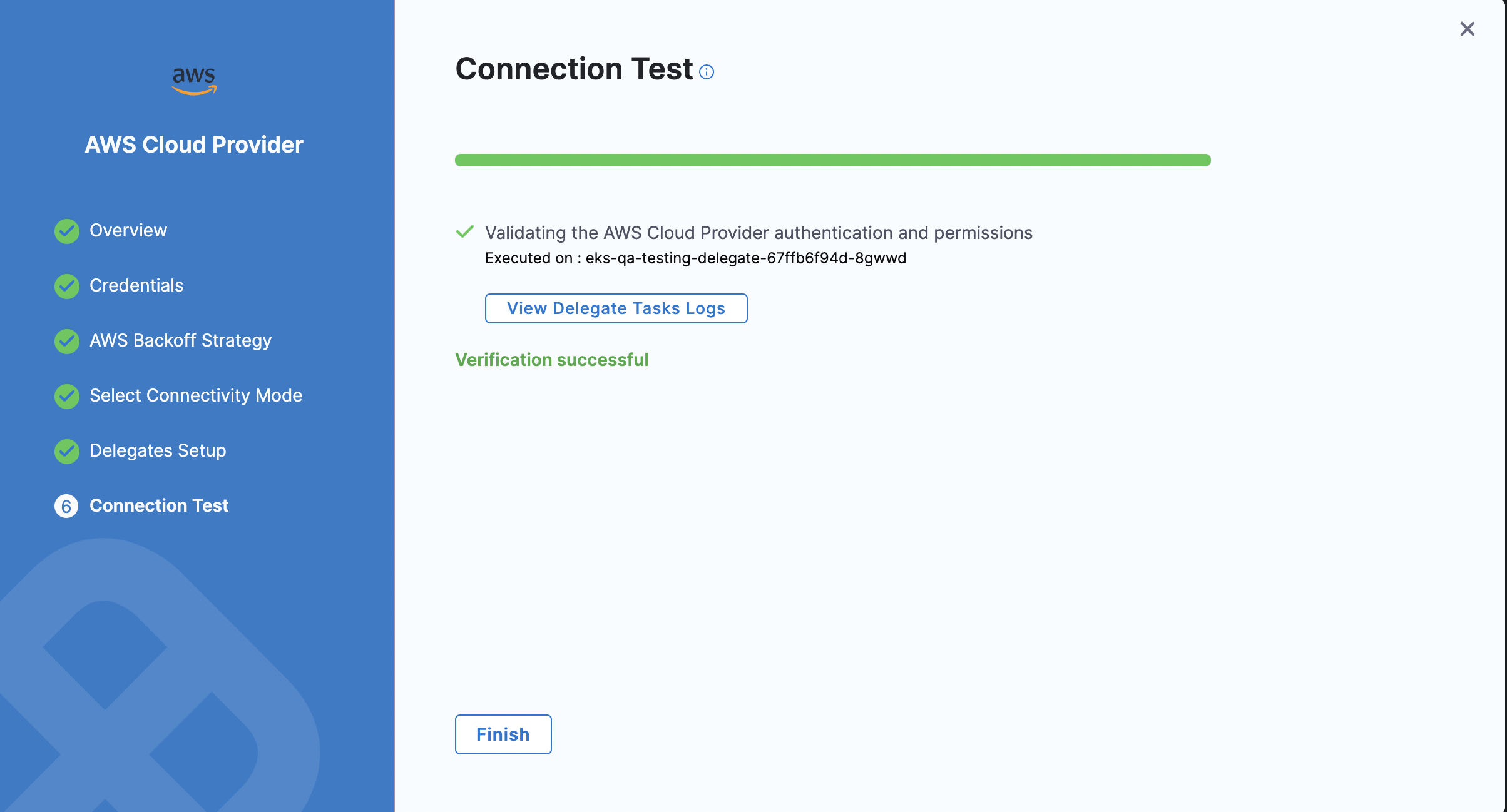Click the checkmark beside Select Connectivity Mode

pyautogui.click(x=66, y=396)
